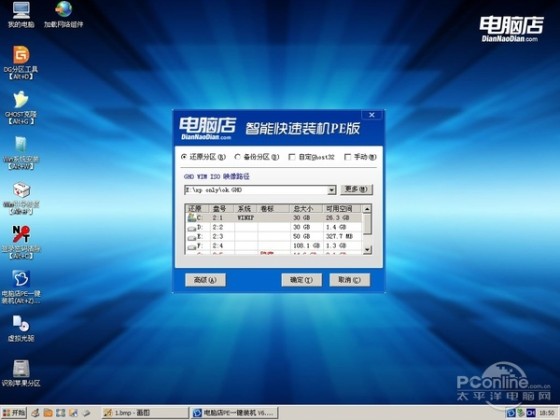
Task: Select the C: partition row
Action: coord(274,218)
